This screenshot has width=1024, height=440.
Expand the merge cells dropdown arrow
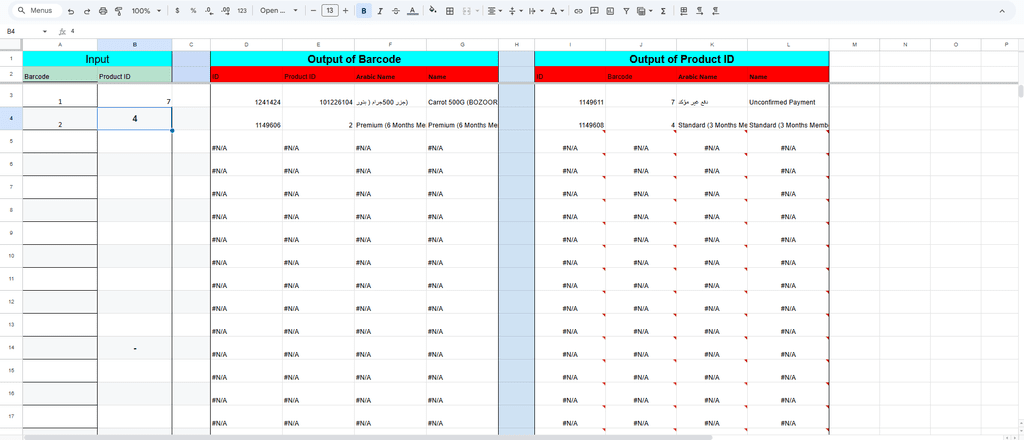click(x=477, y=11)
